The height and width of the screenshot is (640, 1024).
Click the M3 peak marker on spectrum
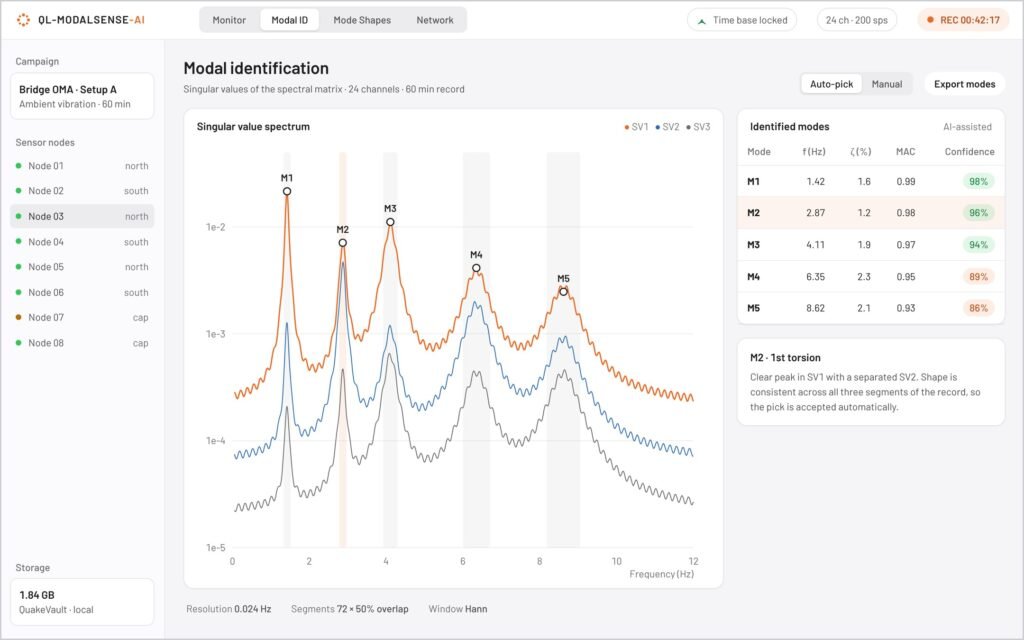(390, 222)
